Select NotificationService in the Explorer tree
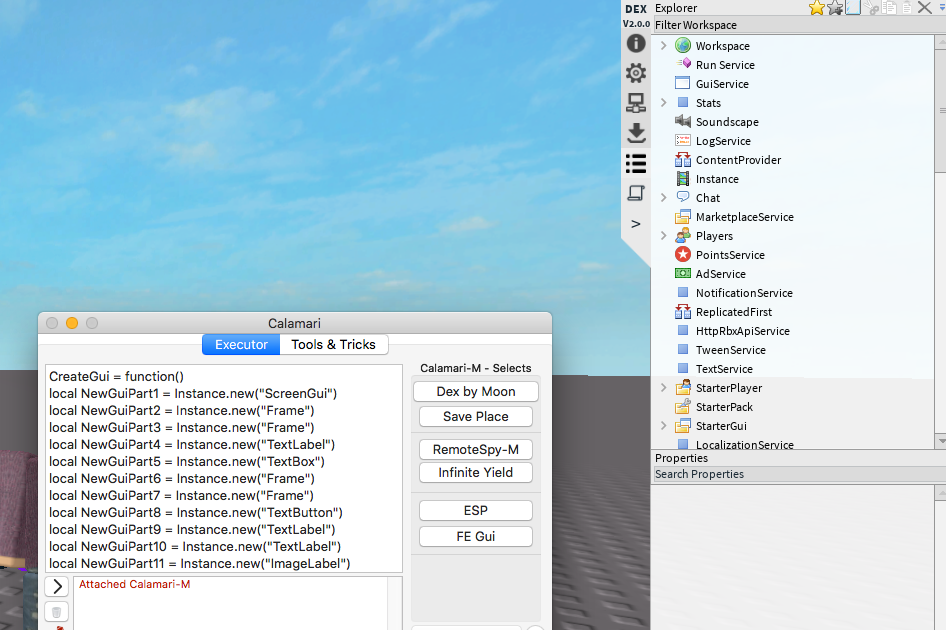 coord(744,293)
